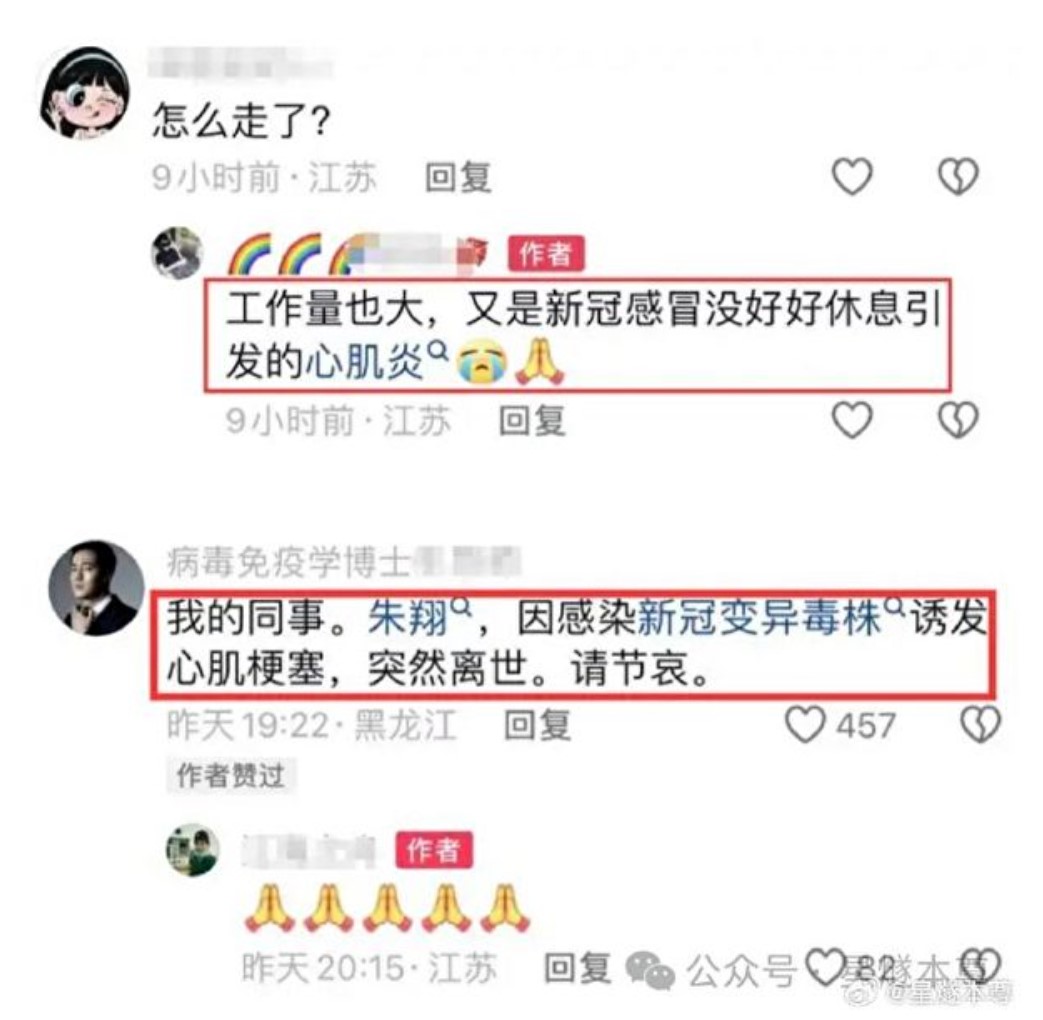Tap the 作者赞过 tag
The height and width of the screenshot is (1020, 1043).
231,775
